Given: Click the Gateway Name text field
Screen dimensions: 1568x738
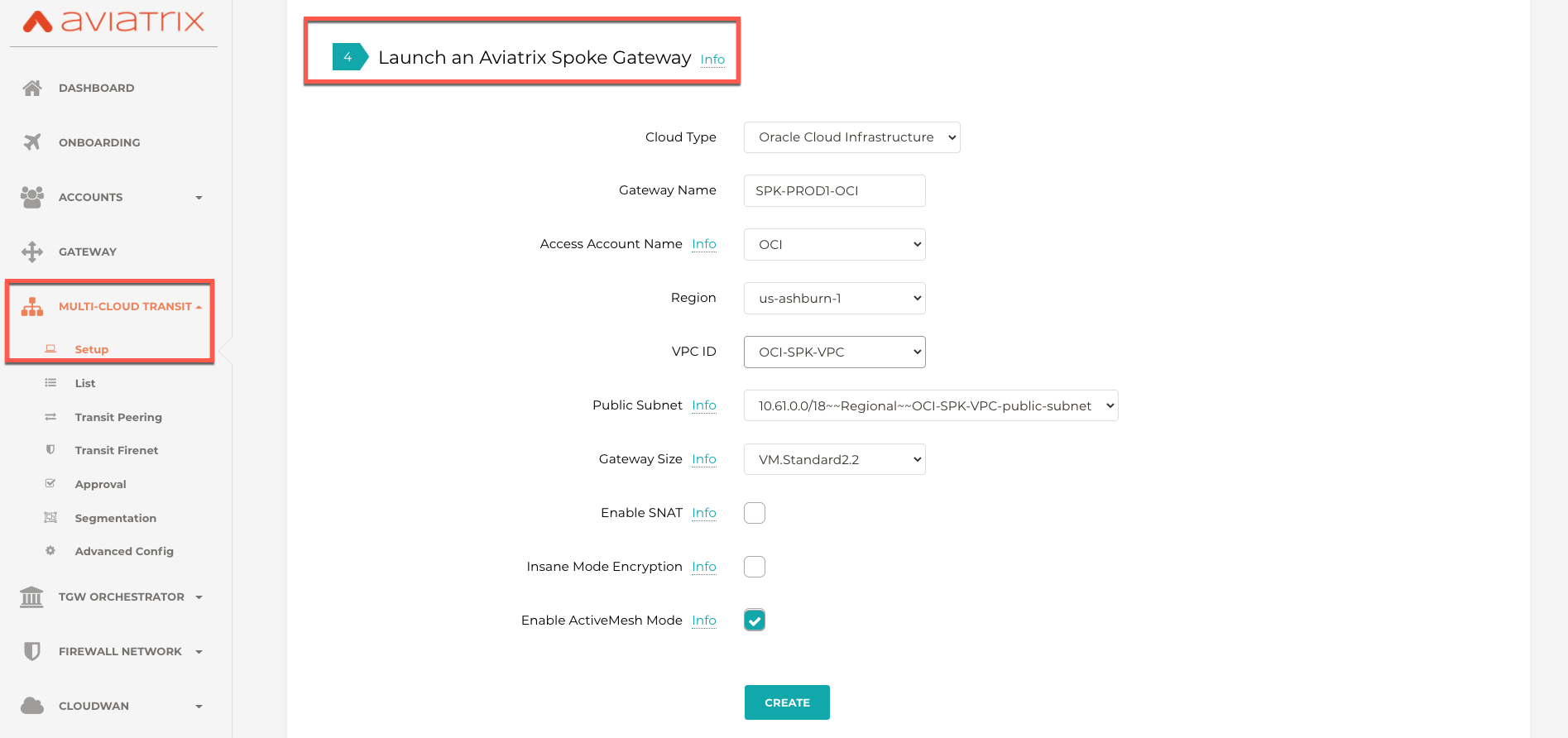Looking at the screenshot, I should 834,191.
